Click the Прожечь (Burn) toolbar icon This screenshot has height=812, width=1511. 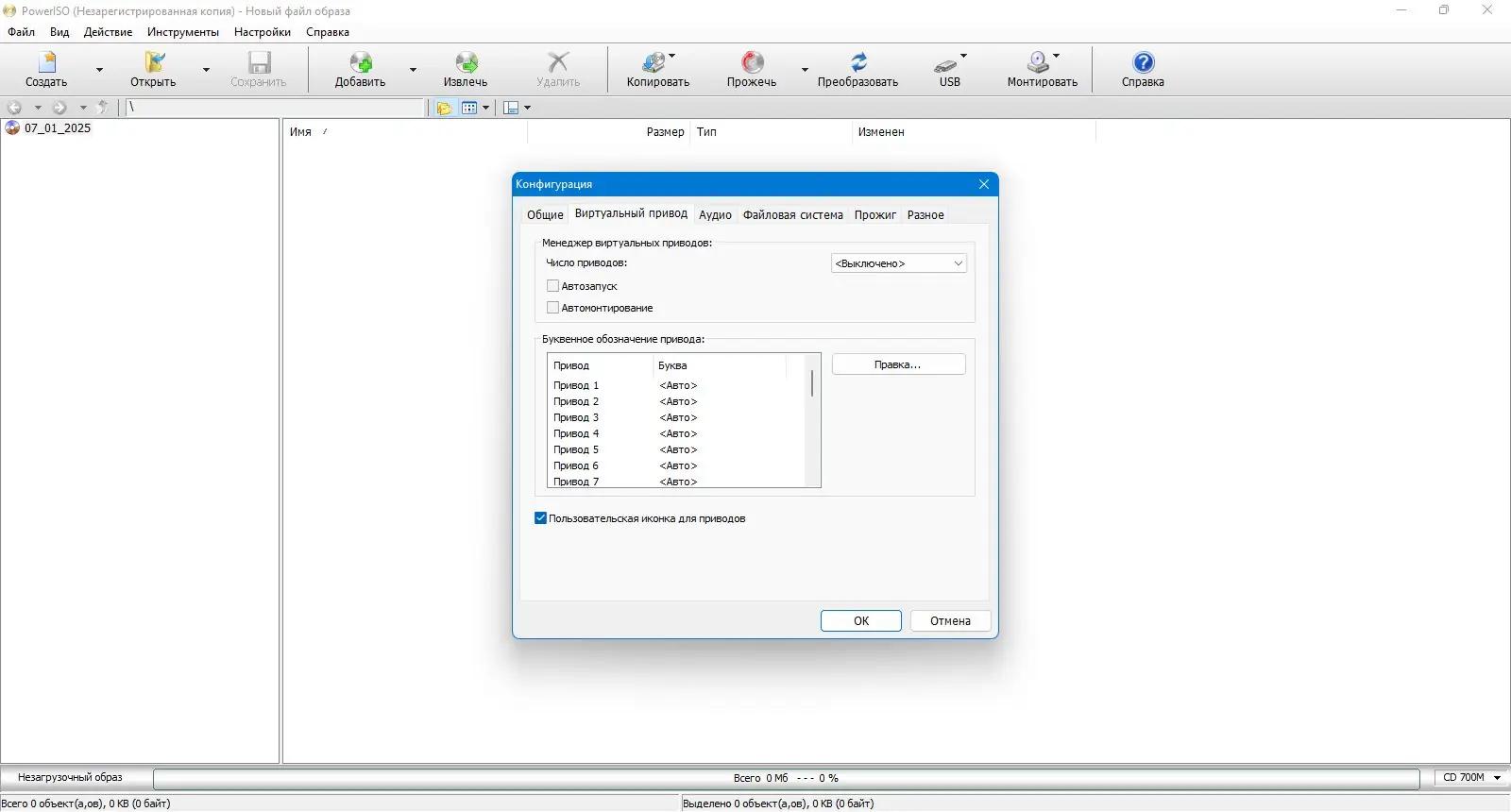pyautogui.click(x=752, y=62)
